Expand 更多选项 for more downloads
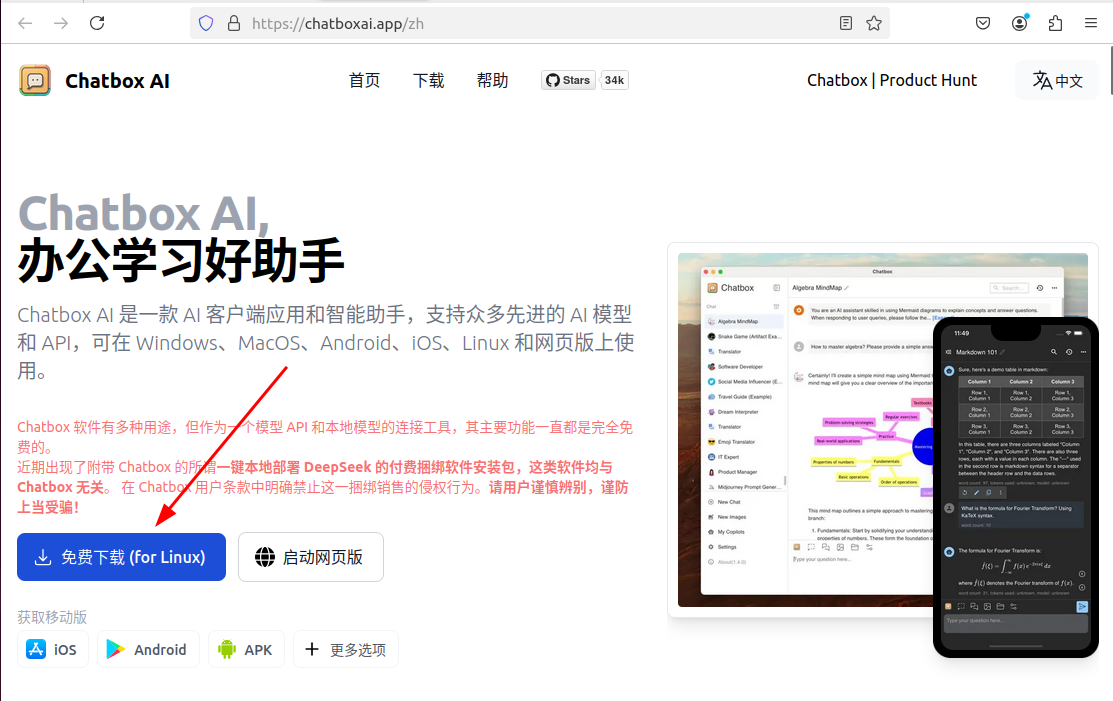 [x=346, y=649]
